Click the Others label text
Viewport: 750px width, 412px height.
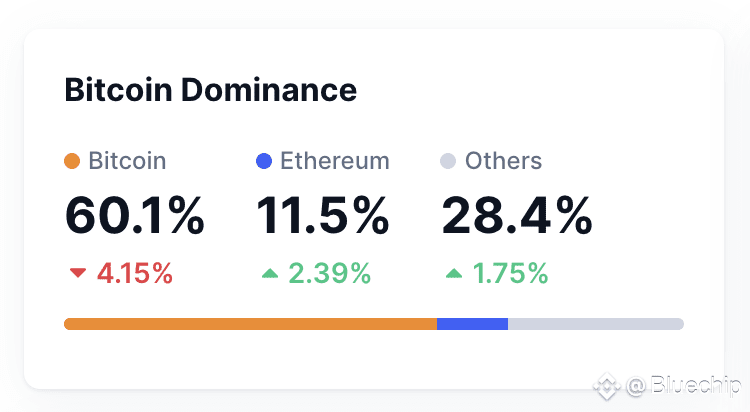pos(503,161)
